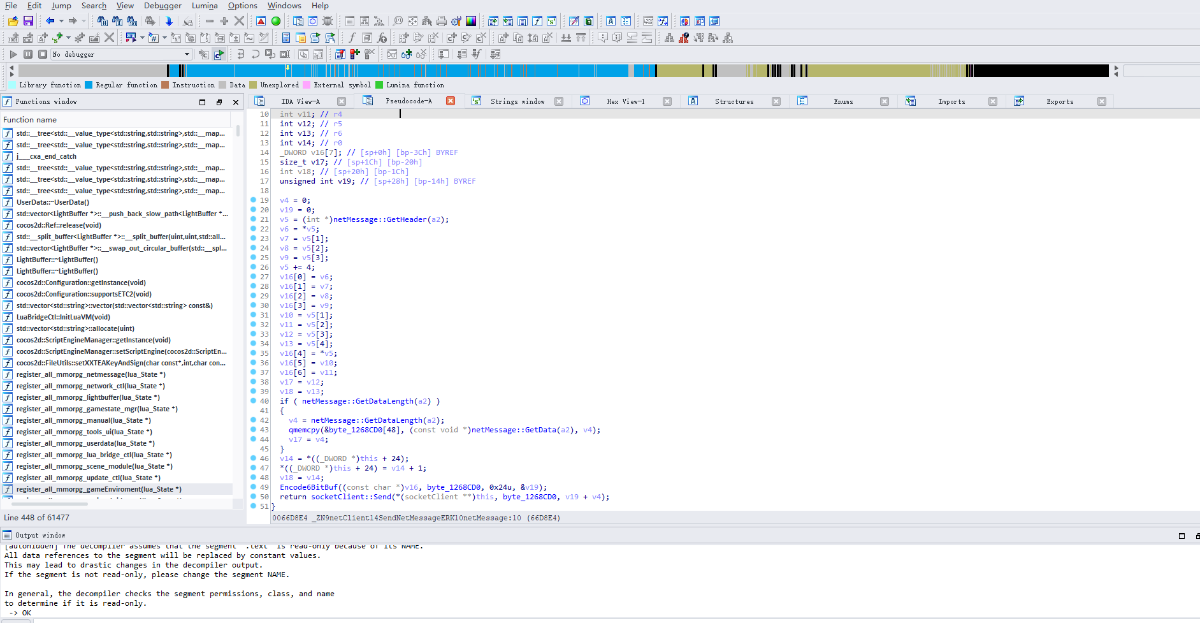
Task: Switch to the Structures tab
Action: pos(734,101)
